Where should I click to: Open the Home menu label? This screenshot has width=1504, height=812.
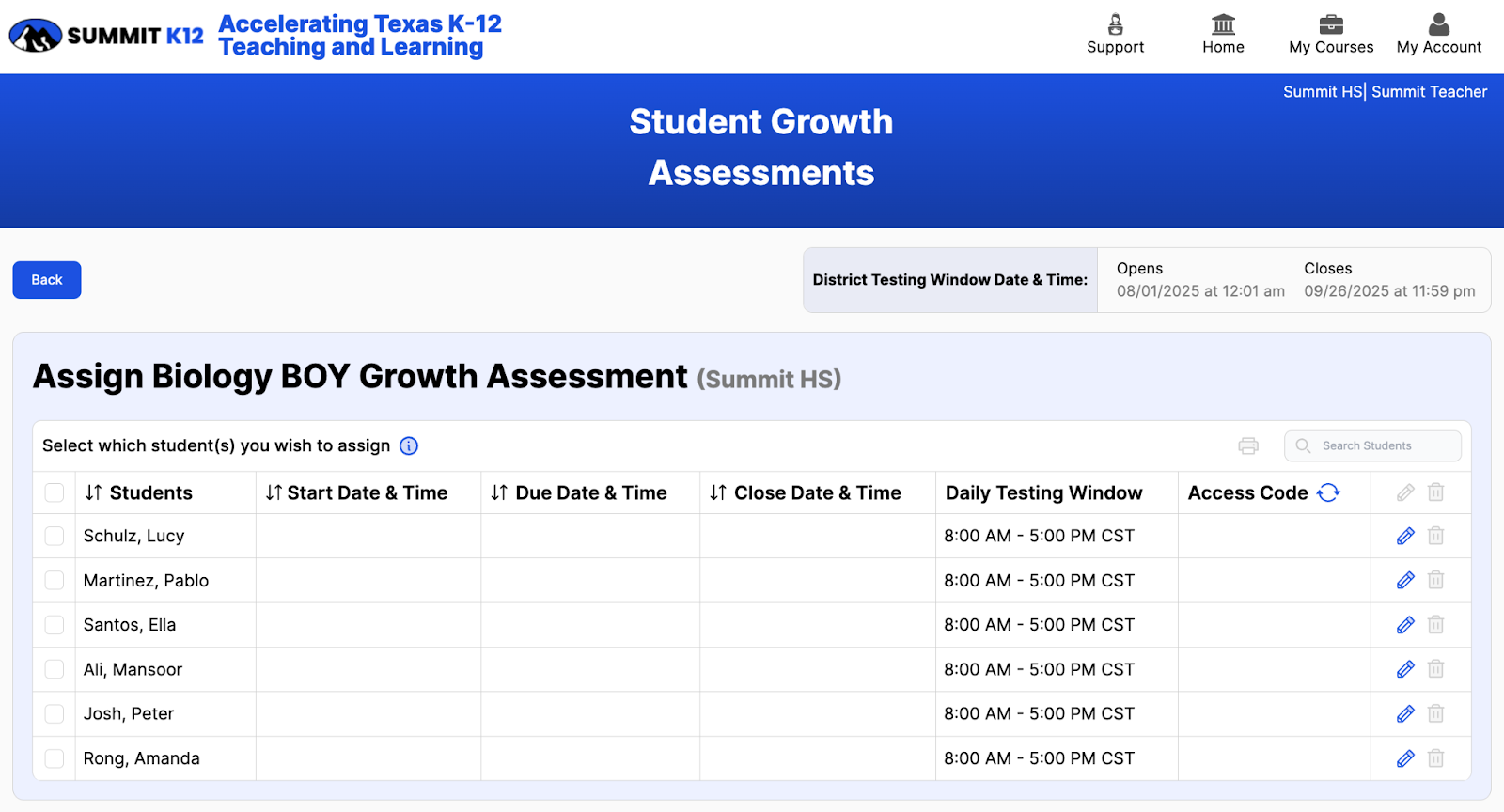click(1223, 47)
